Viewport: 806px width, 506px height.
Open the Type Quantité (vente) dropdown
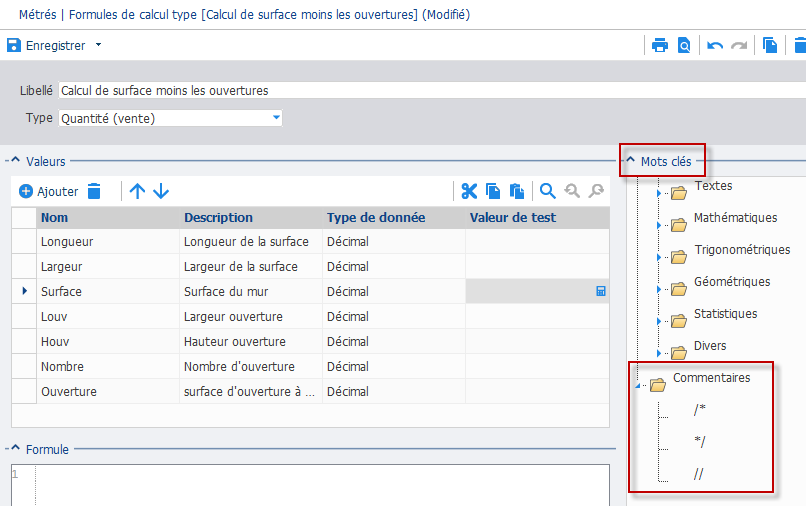point(276,118)
